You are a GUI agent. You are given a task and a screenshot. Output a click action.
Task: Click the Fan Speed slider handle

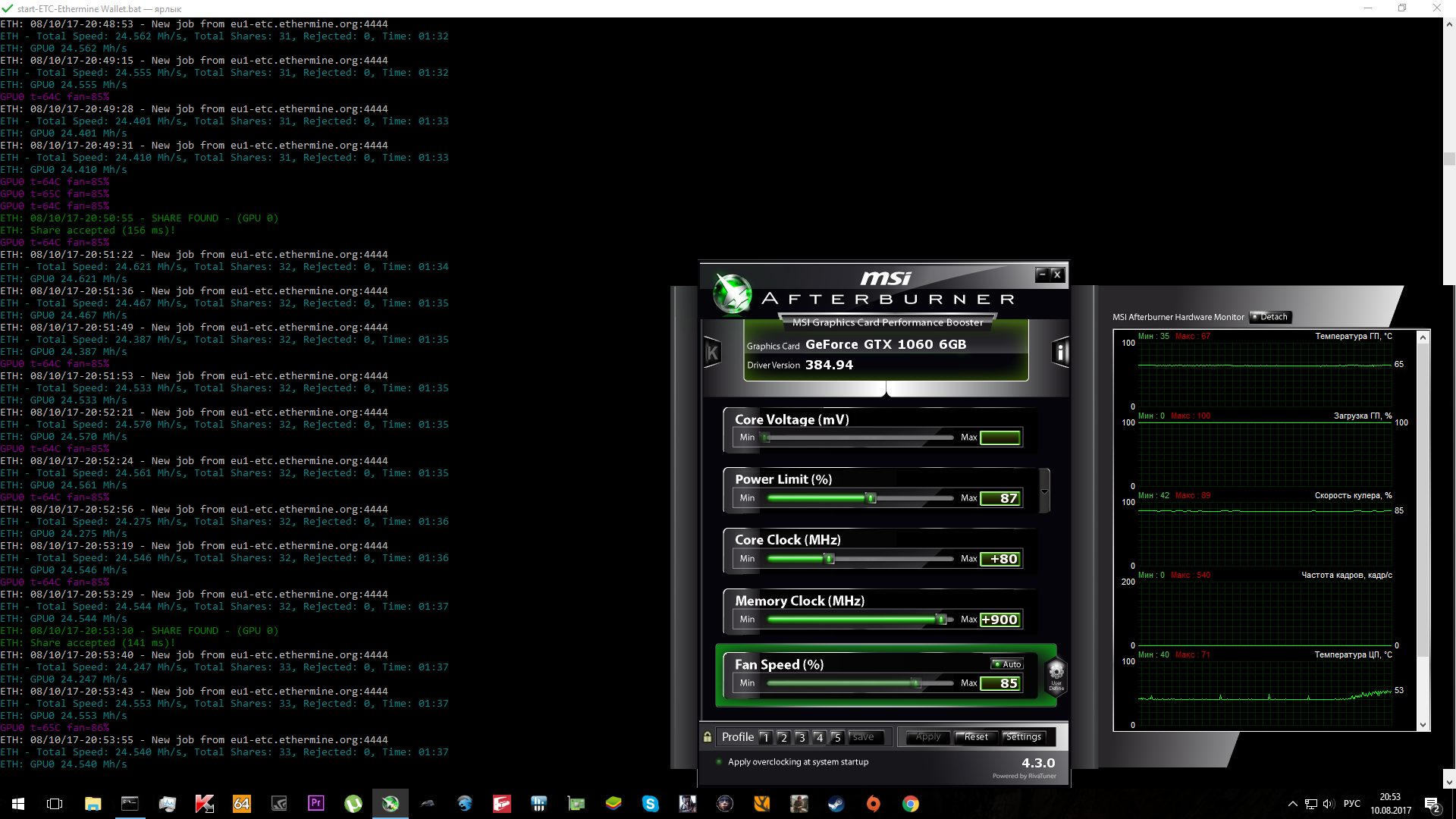click(916, 683)
